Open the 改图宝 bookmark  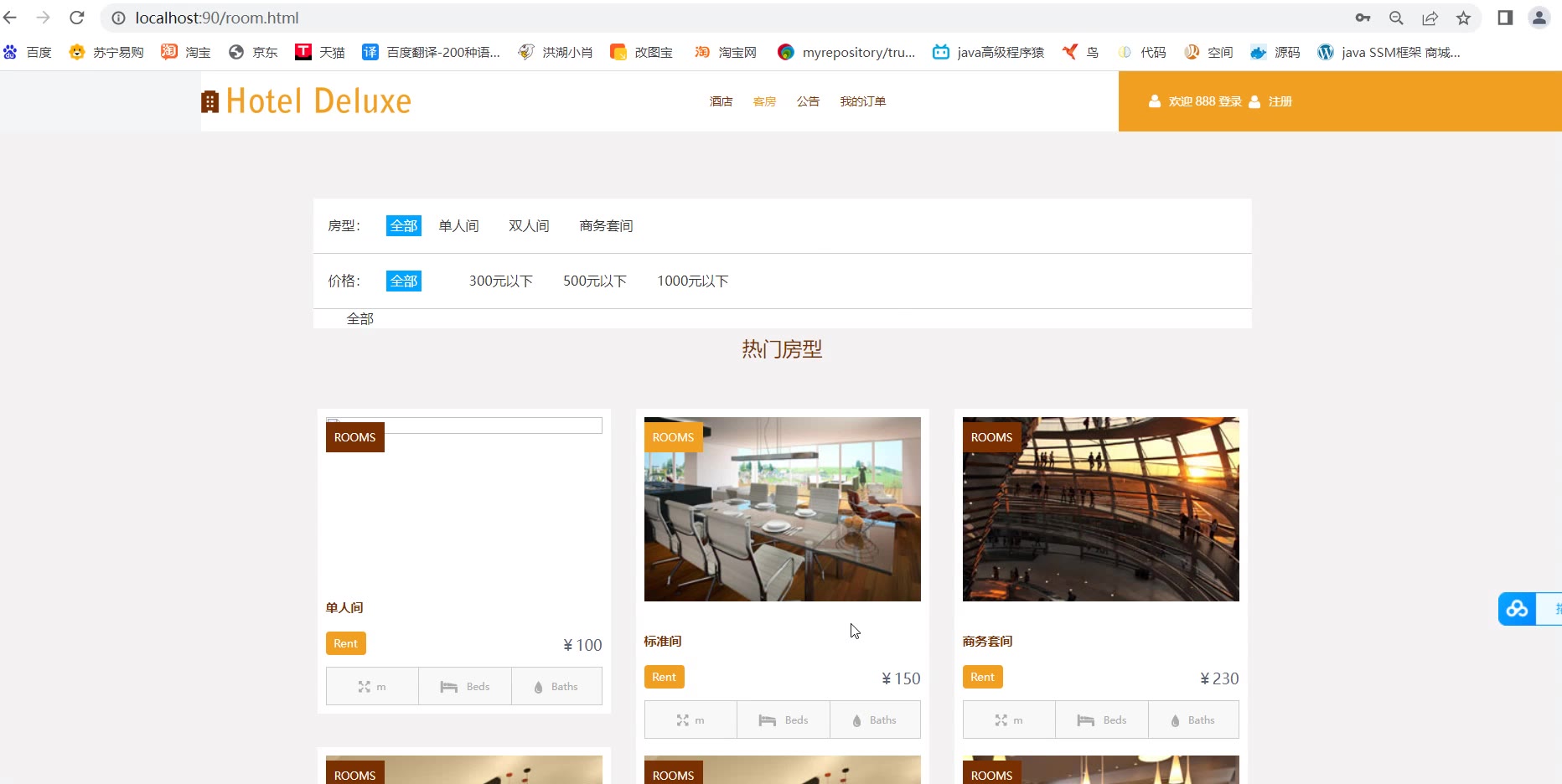[642, 52]
